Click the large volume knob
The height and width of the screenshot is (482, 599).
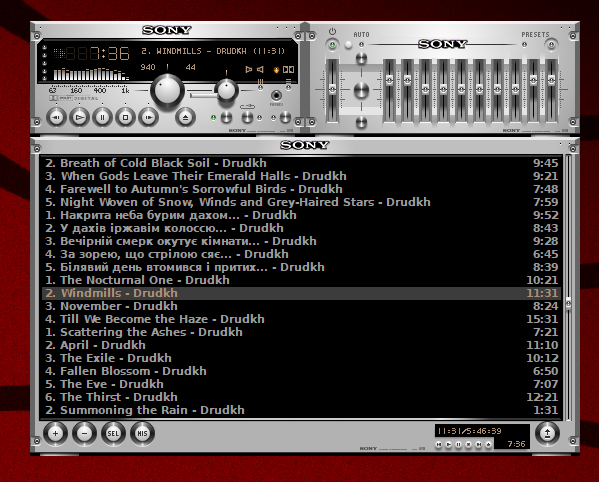click(167, 91)
